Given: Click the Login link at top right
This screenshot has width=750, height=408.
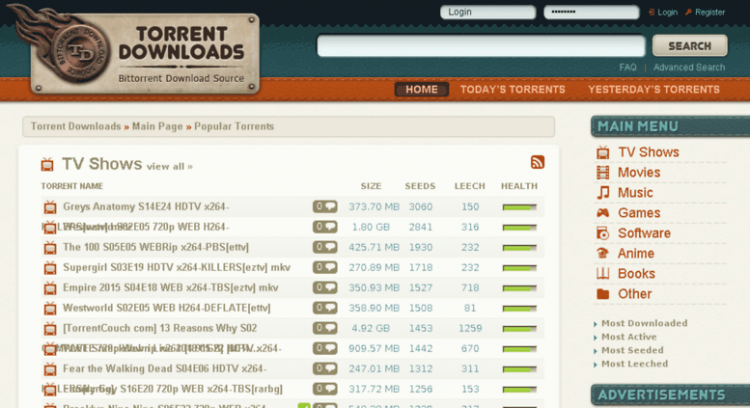Looking at the screenshot, I should tap(668, 12).
